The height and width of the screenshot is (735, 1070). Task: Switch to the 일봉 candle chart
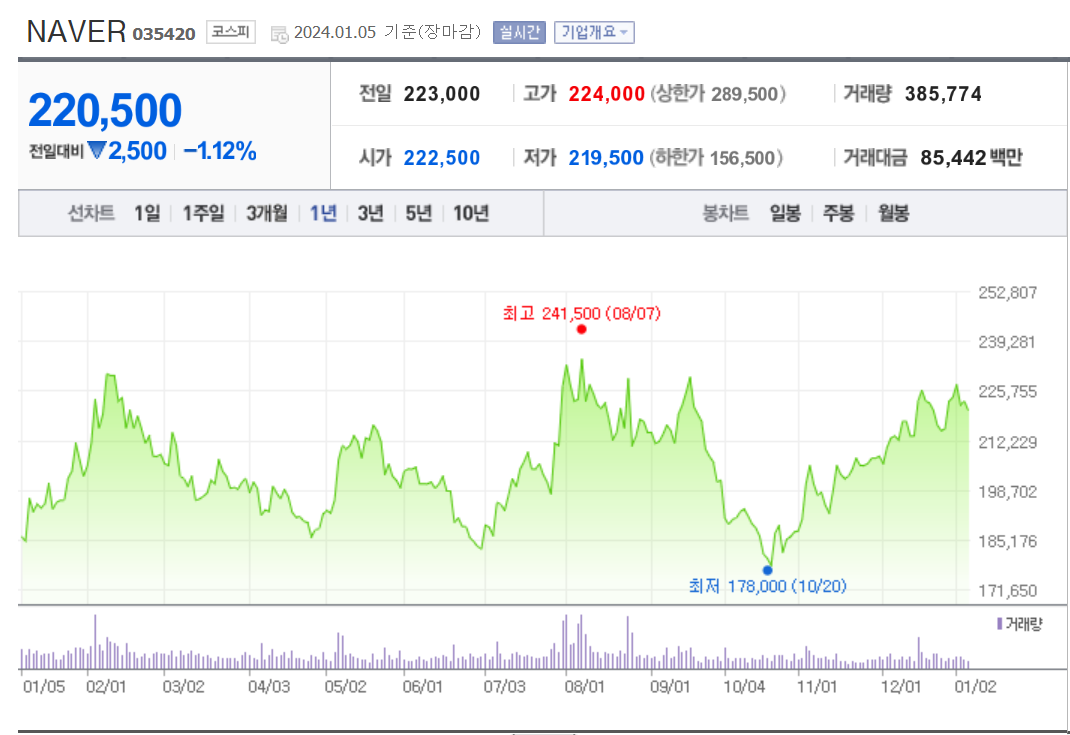point(785,214)
